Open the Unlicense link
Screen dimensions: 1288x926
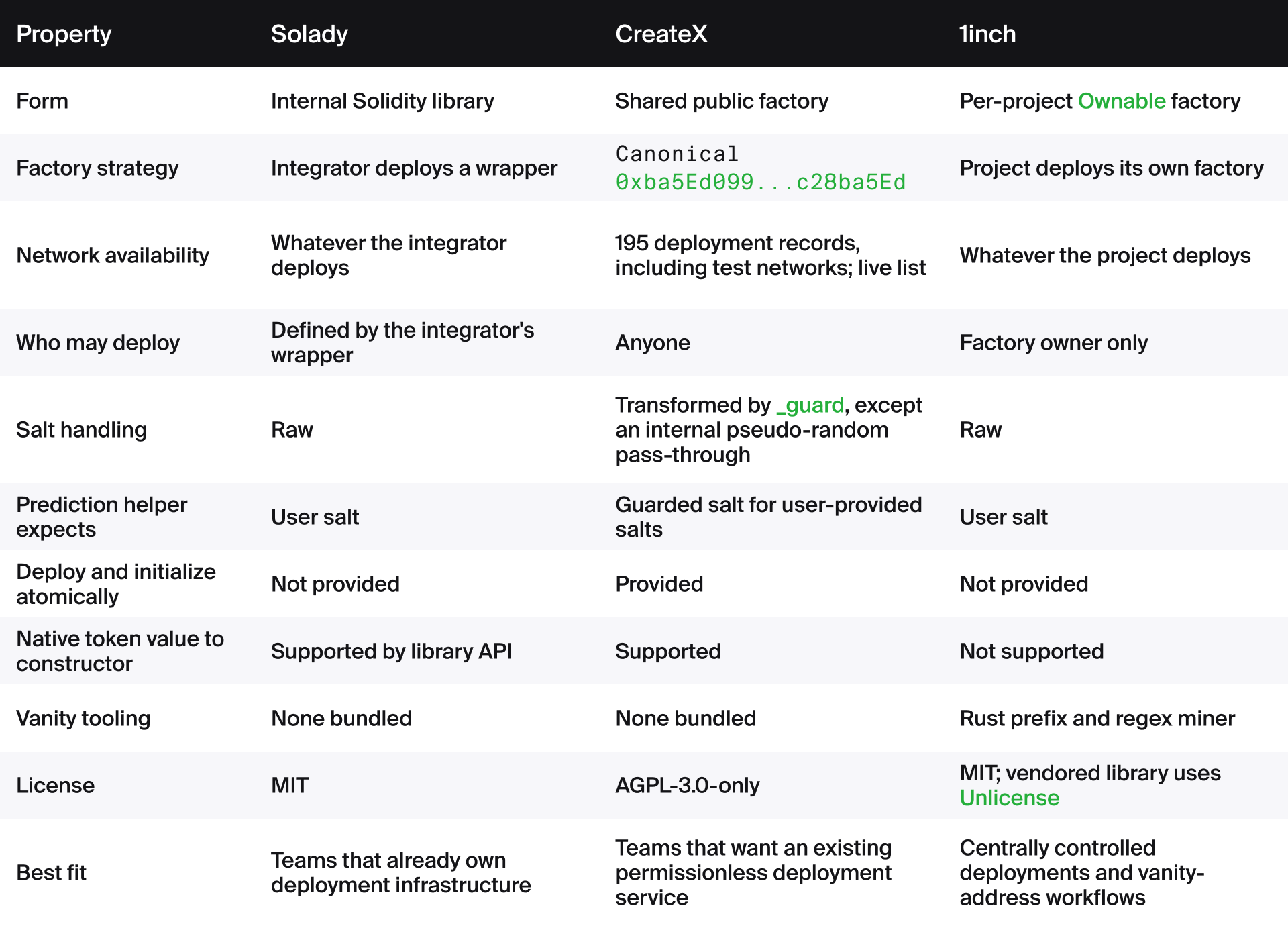[x=1010, y=798]
